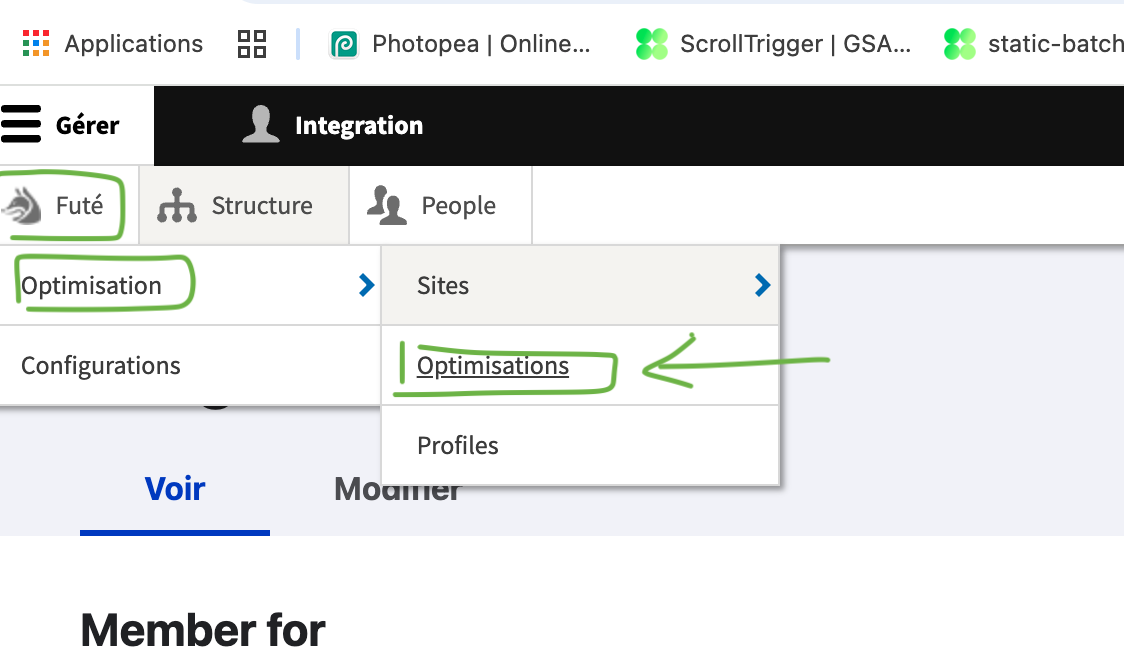The height and width of the screenshot is (654, 1124).
Task: Select the Sites menu item
Action: pyautogui.click(x=443, y=286)
